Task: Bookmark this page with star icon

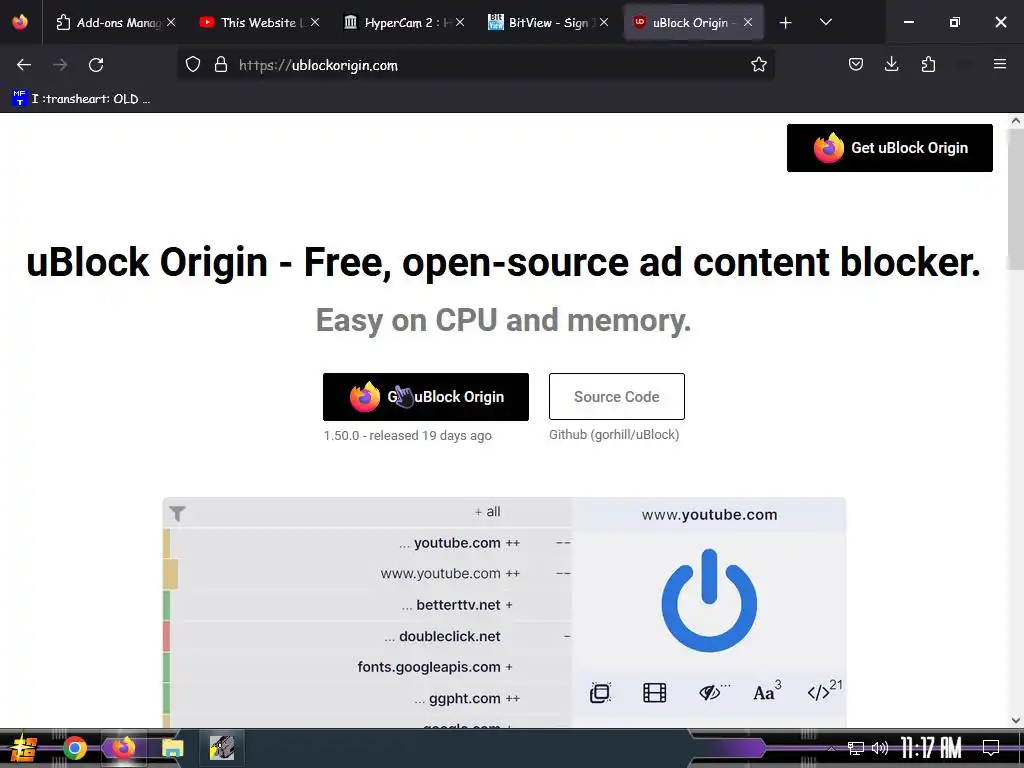Action: 758,65
